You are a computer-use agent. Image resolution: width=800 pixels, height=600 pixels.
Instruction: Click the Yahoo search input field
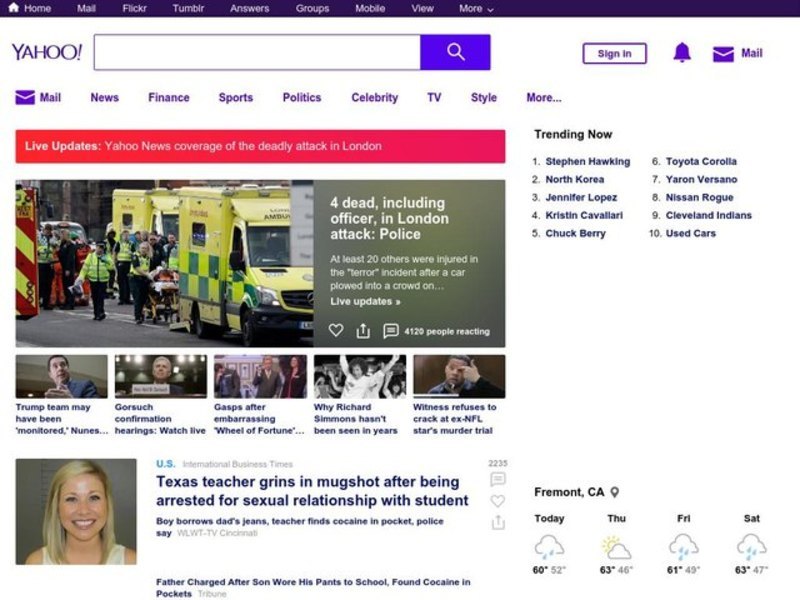[257, 52]
